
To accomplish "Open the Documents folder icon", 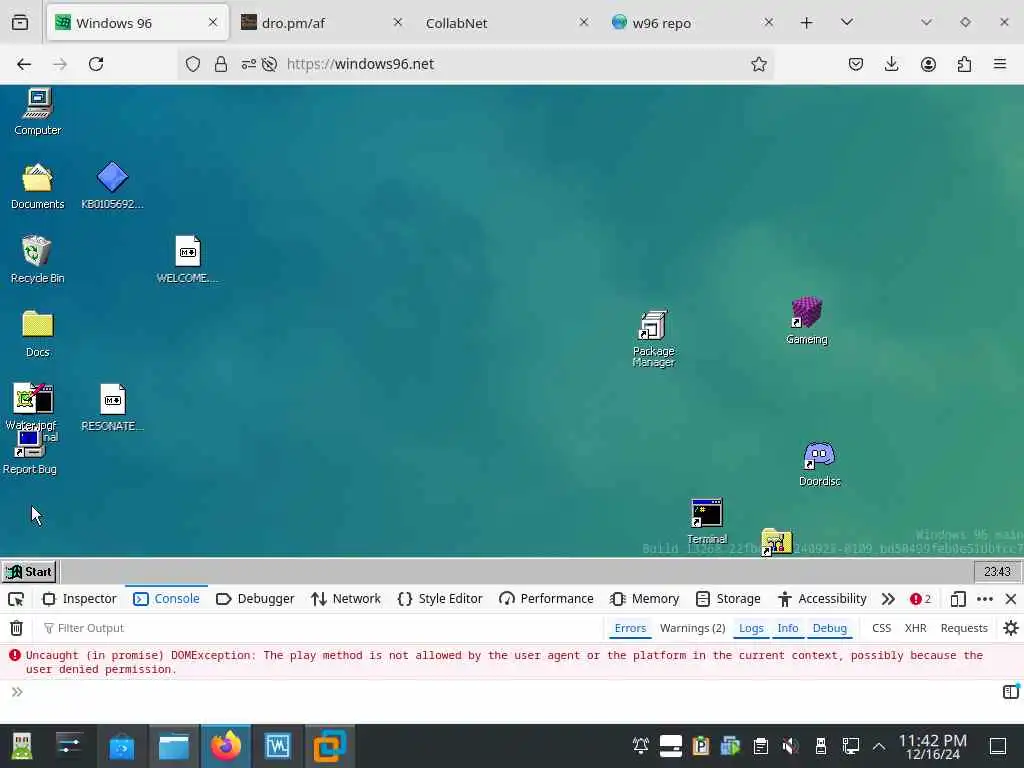I will (37, 186).
